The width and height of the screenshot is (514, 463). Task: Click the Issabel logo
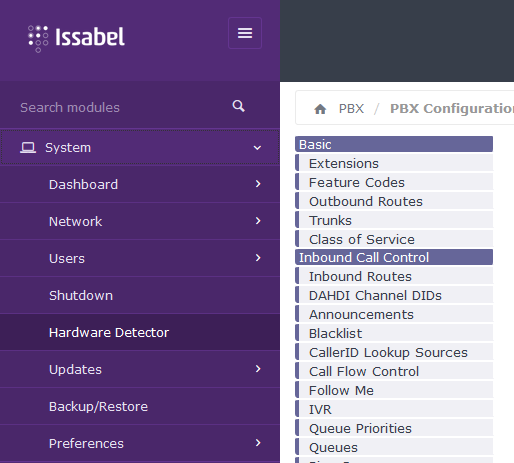[x=76, y=38]
